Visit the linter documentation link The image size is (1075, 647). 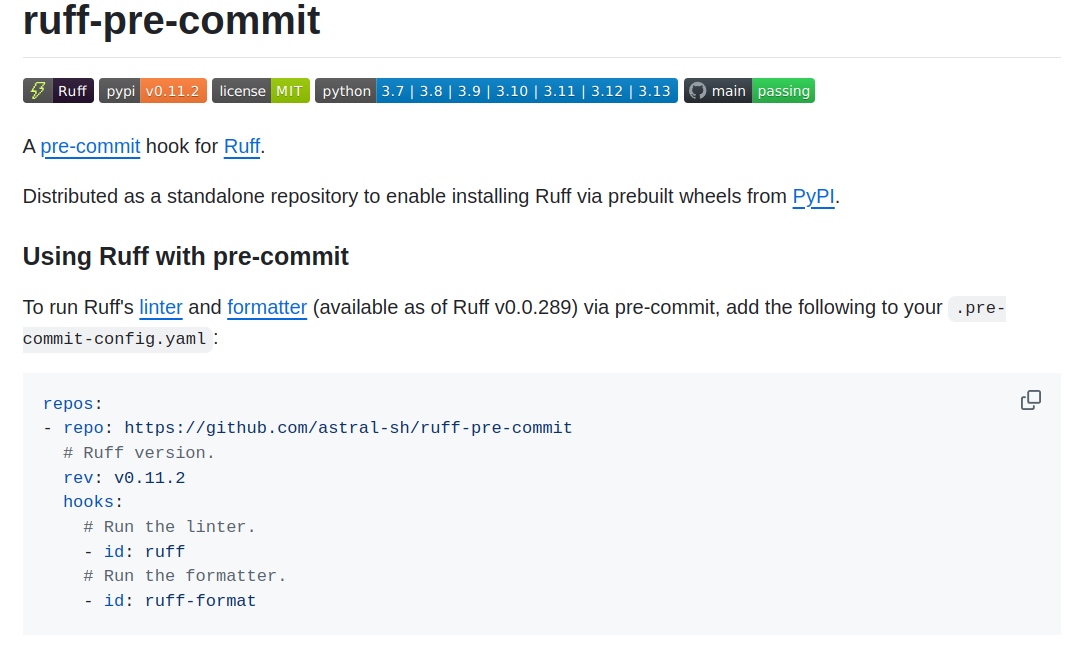pos(161,307)
